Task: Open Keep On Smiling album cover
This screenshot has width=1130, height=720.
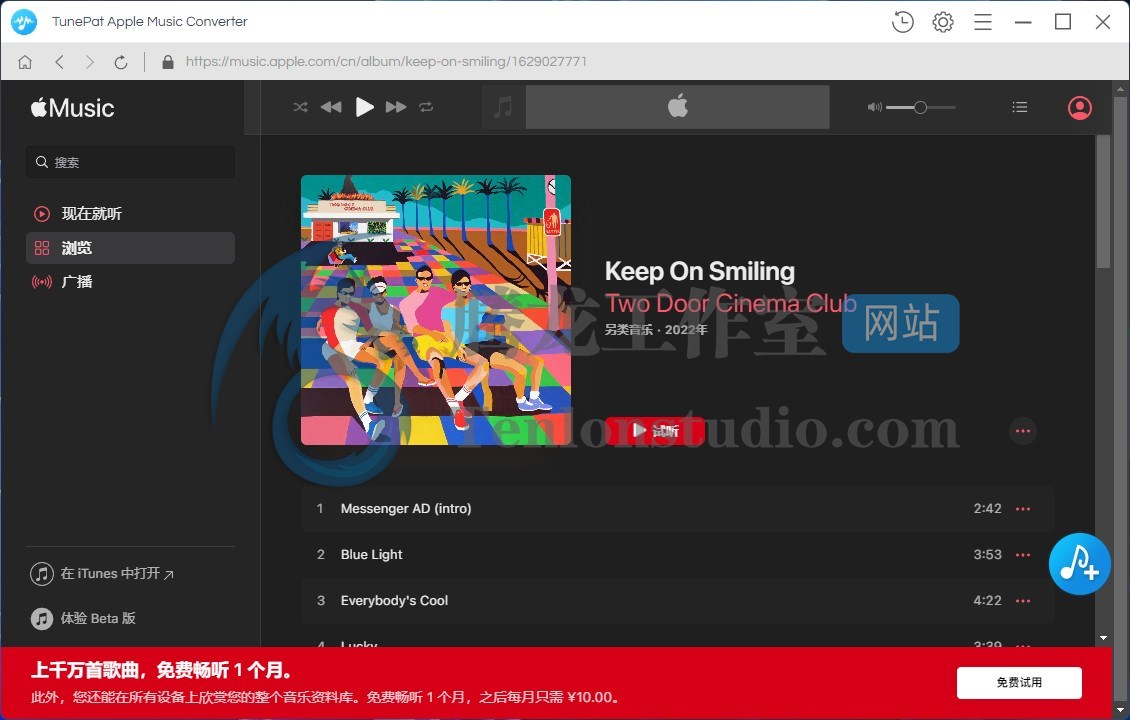Action: click(436, 310)
